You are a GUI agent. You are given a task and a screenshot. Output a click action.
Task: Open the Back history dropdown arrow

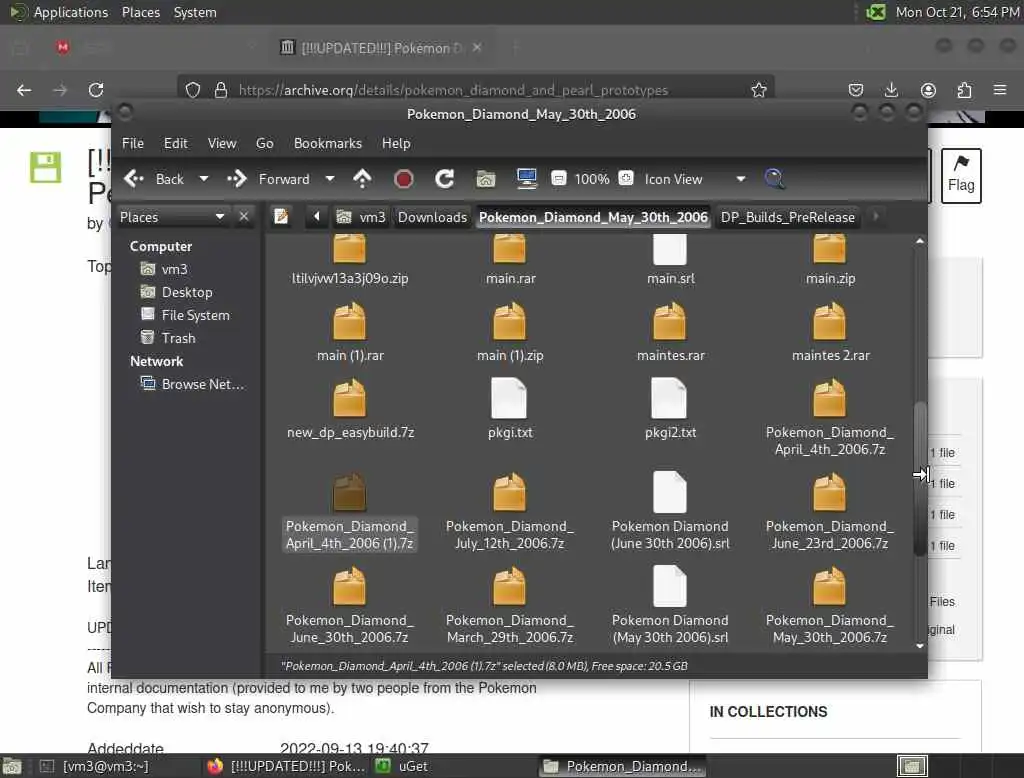(204, 178)
